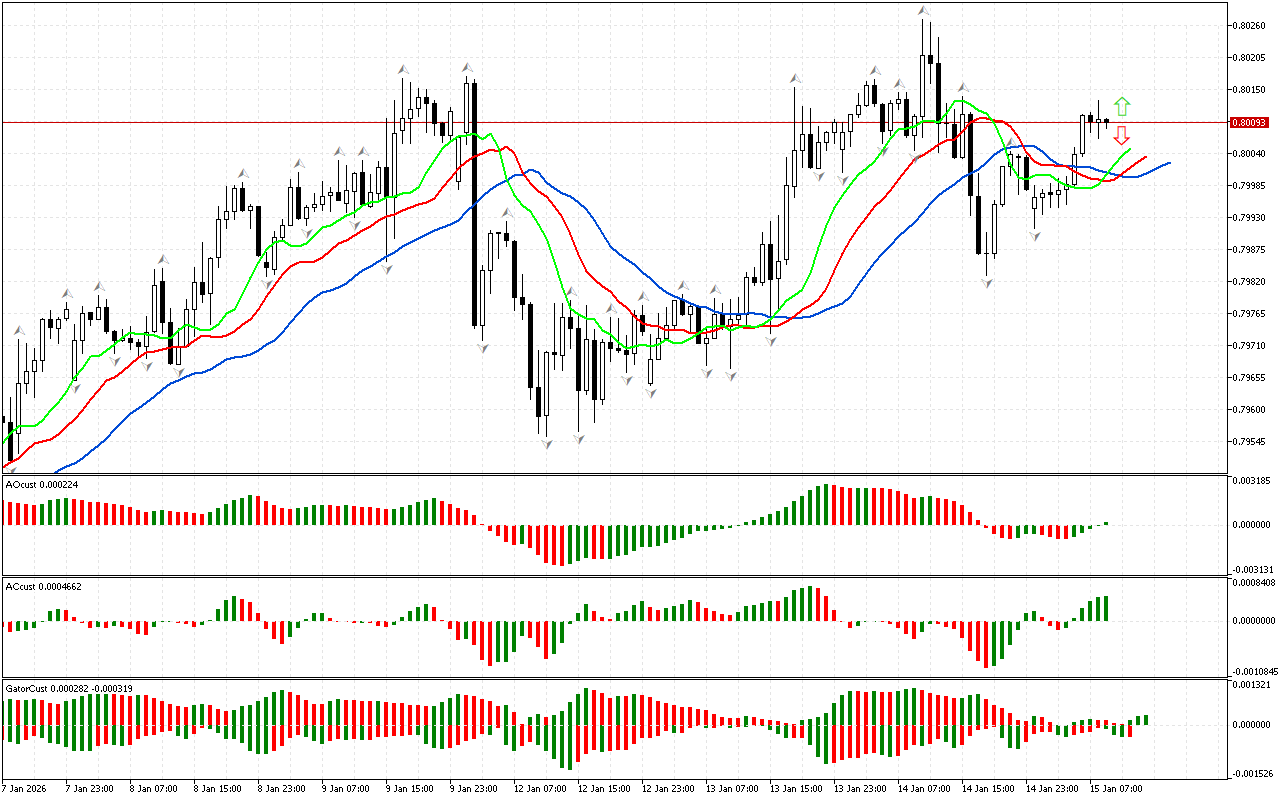Select the red horizontal price level line
Screen dimensions: 1280x800
coord(600,122)
